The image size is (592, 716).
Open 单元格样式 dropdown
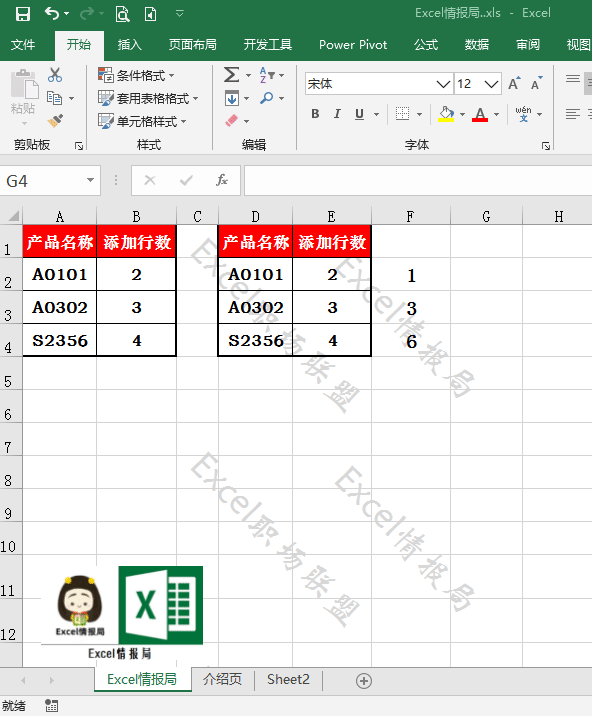(x=143, y=121)
